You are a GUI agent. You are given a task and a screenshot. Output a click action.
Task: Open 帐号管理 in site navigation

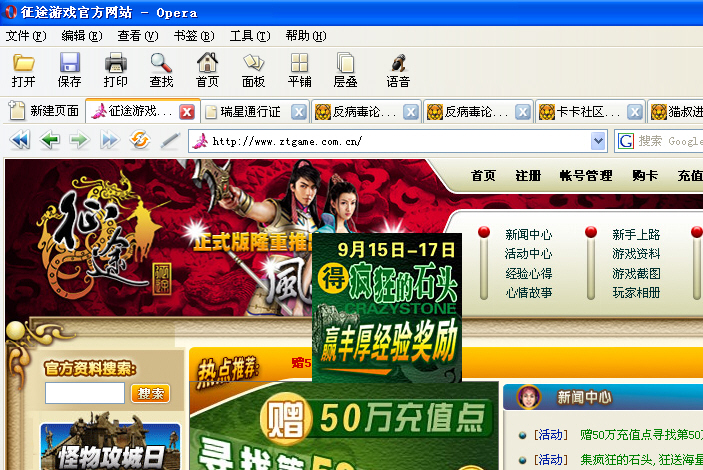pyautogui.click(x=586, y=176)
